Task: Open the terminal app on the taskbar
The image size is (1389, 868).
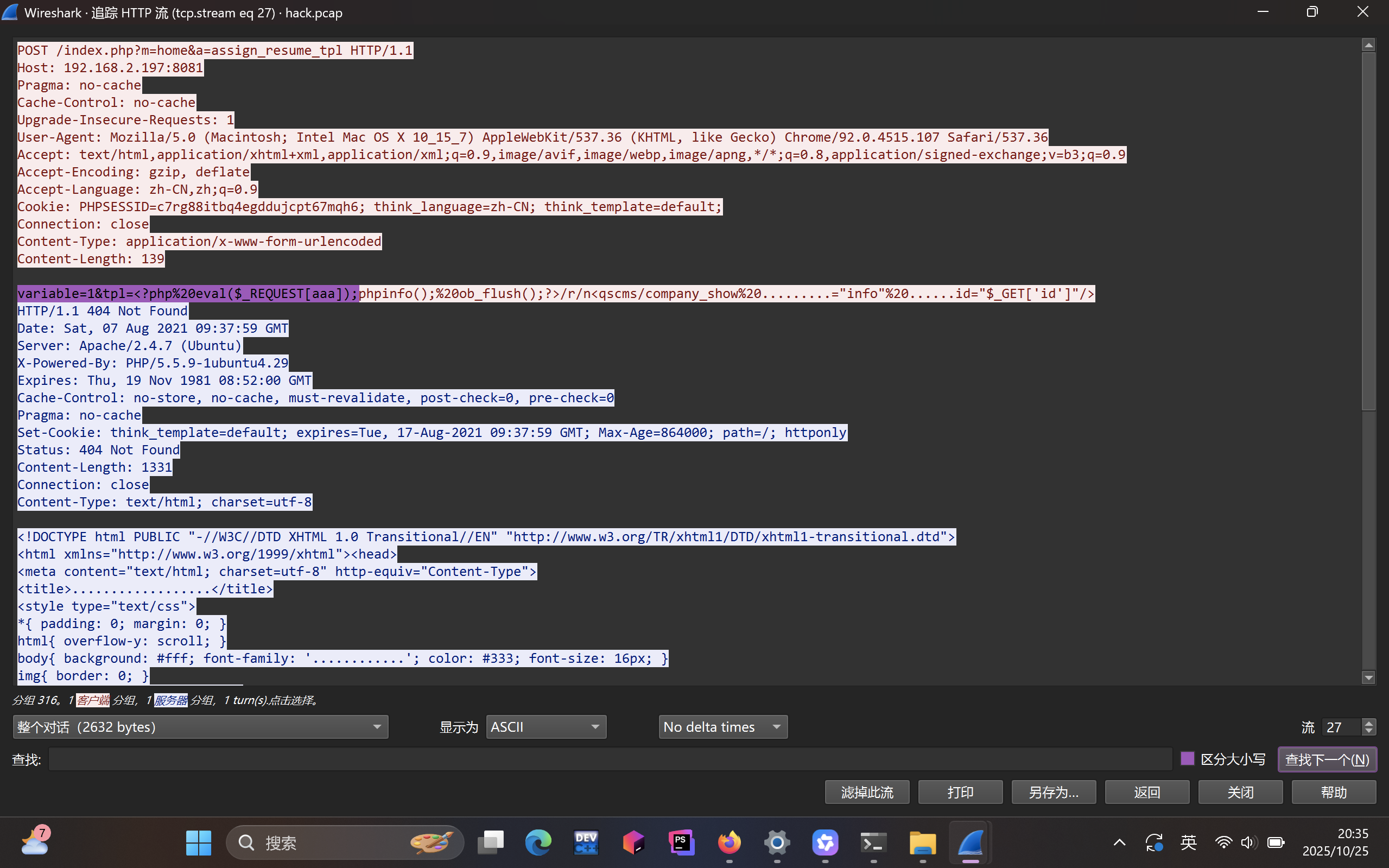Action: pyautogui.click(x=873, y=842)
